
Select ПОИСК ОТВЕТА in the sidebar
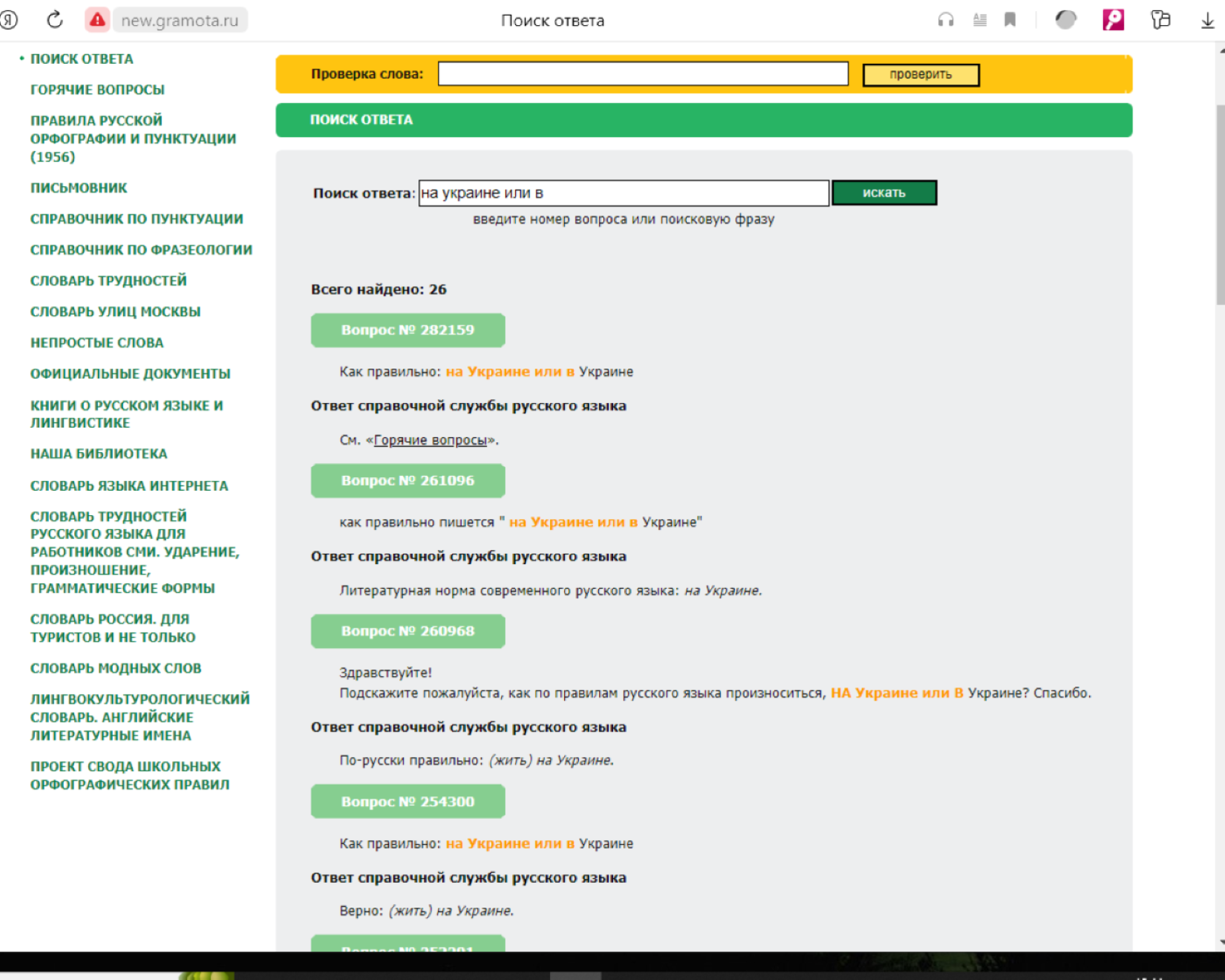tap(82, 59)
